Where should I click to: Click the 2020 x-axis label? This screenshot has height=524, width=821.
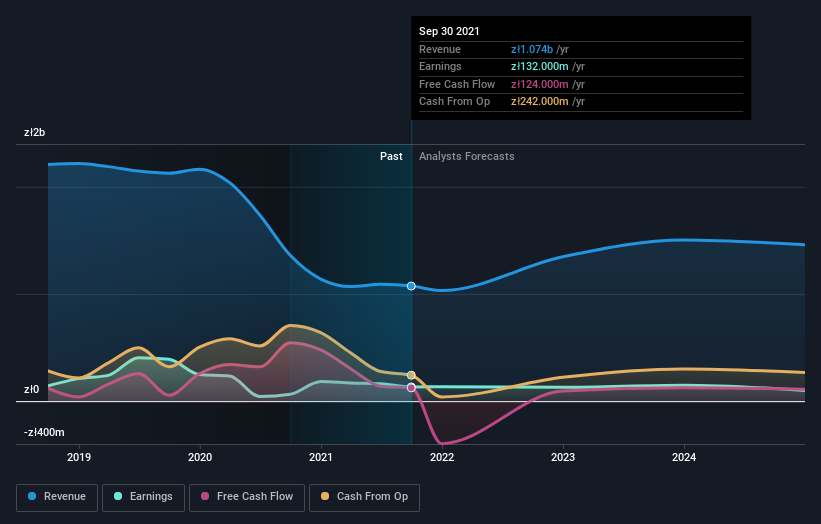pos(200,457)
